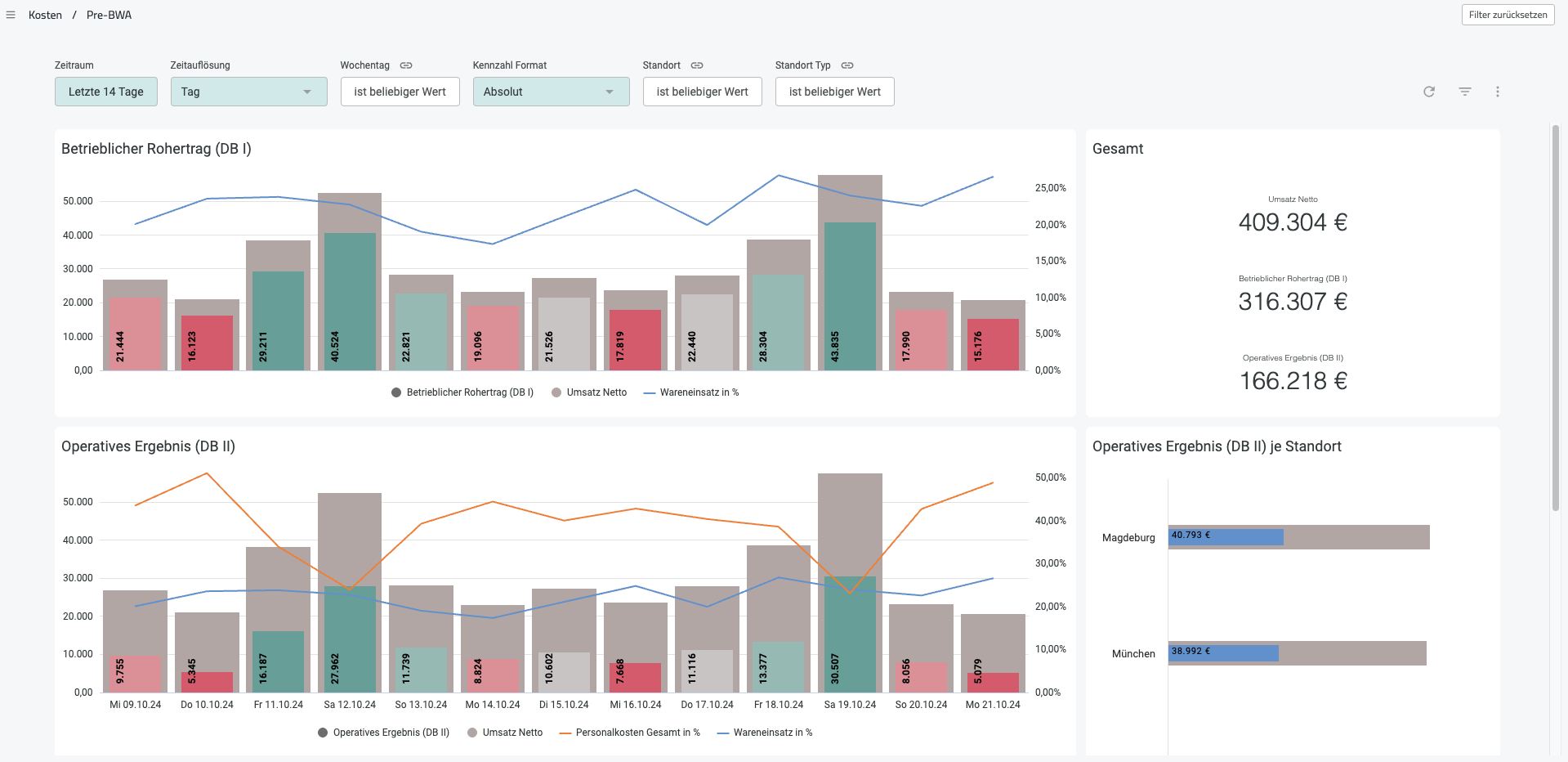This screenshot has height=762, width=1568.
Task: Toggle Personalkosten Gesamt in % legend entry
Action: click(630, 733)
